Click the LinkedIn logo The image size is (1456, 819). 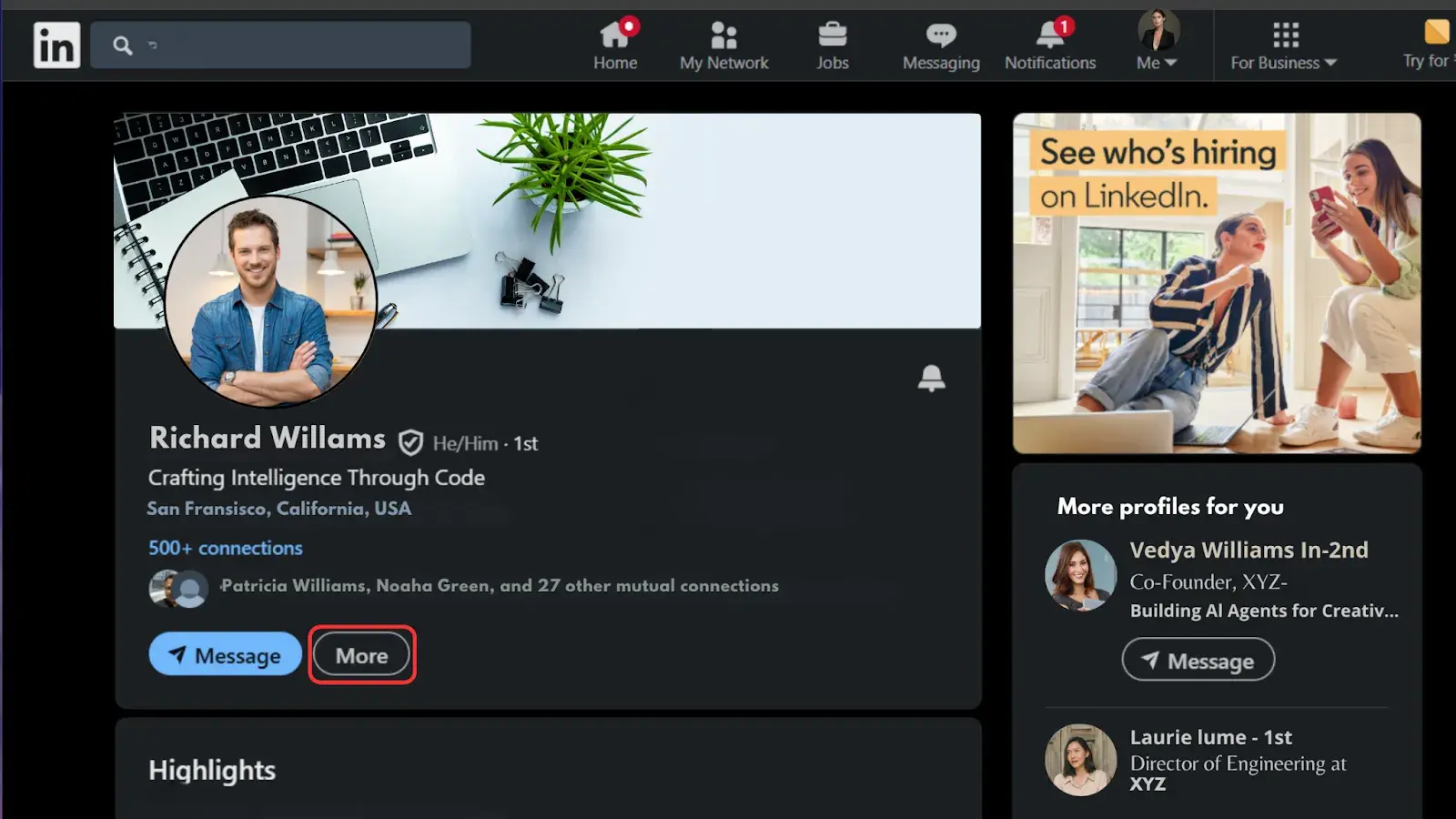click(56, 45)
